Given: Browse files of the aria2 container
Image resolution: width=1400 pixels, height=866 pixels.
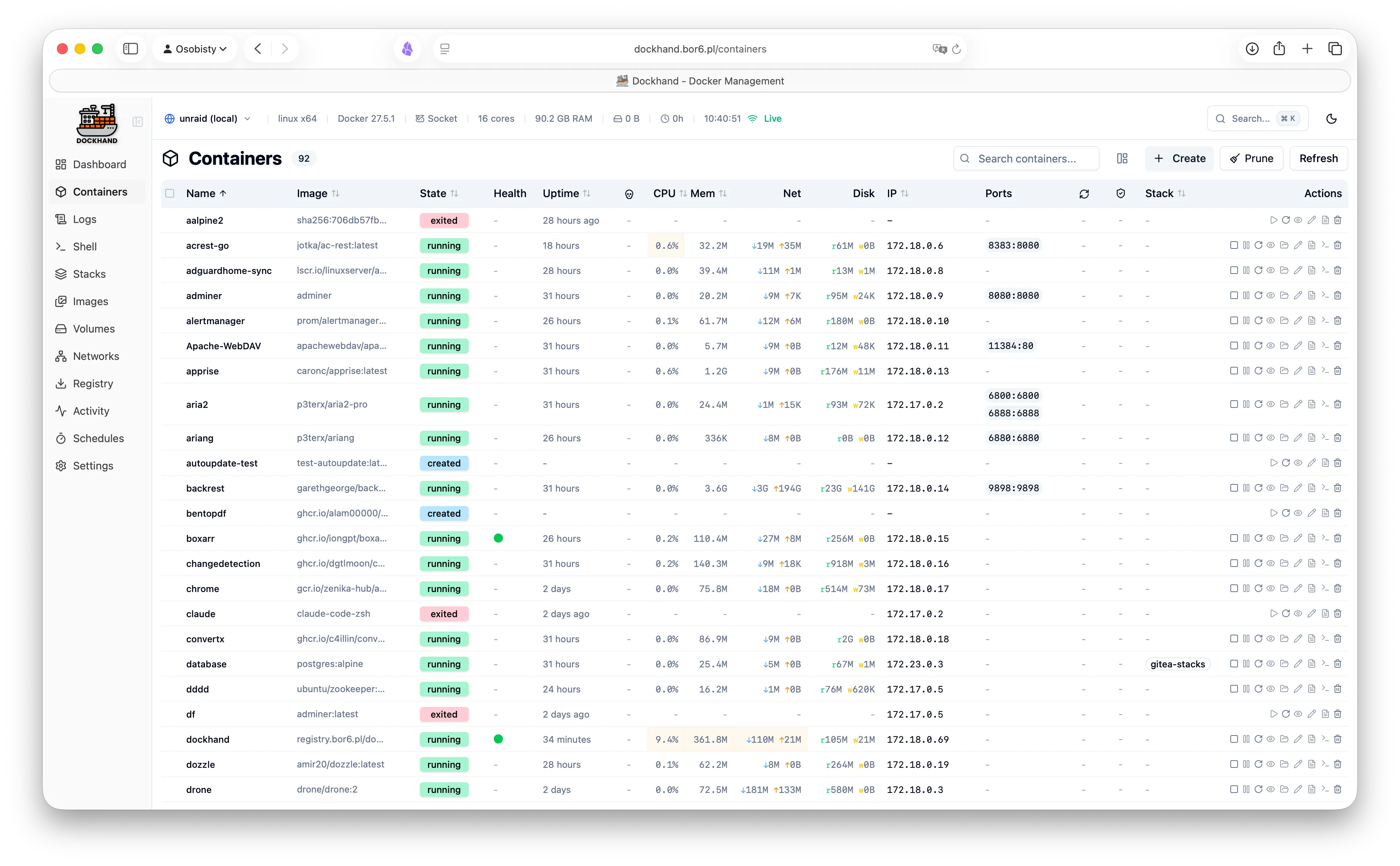Looking at the screenshot, I should (x=1284, y=404).
